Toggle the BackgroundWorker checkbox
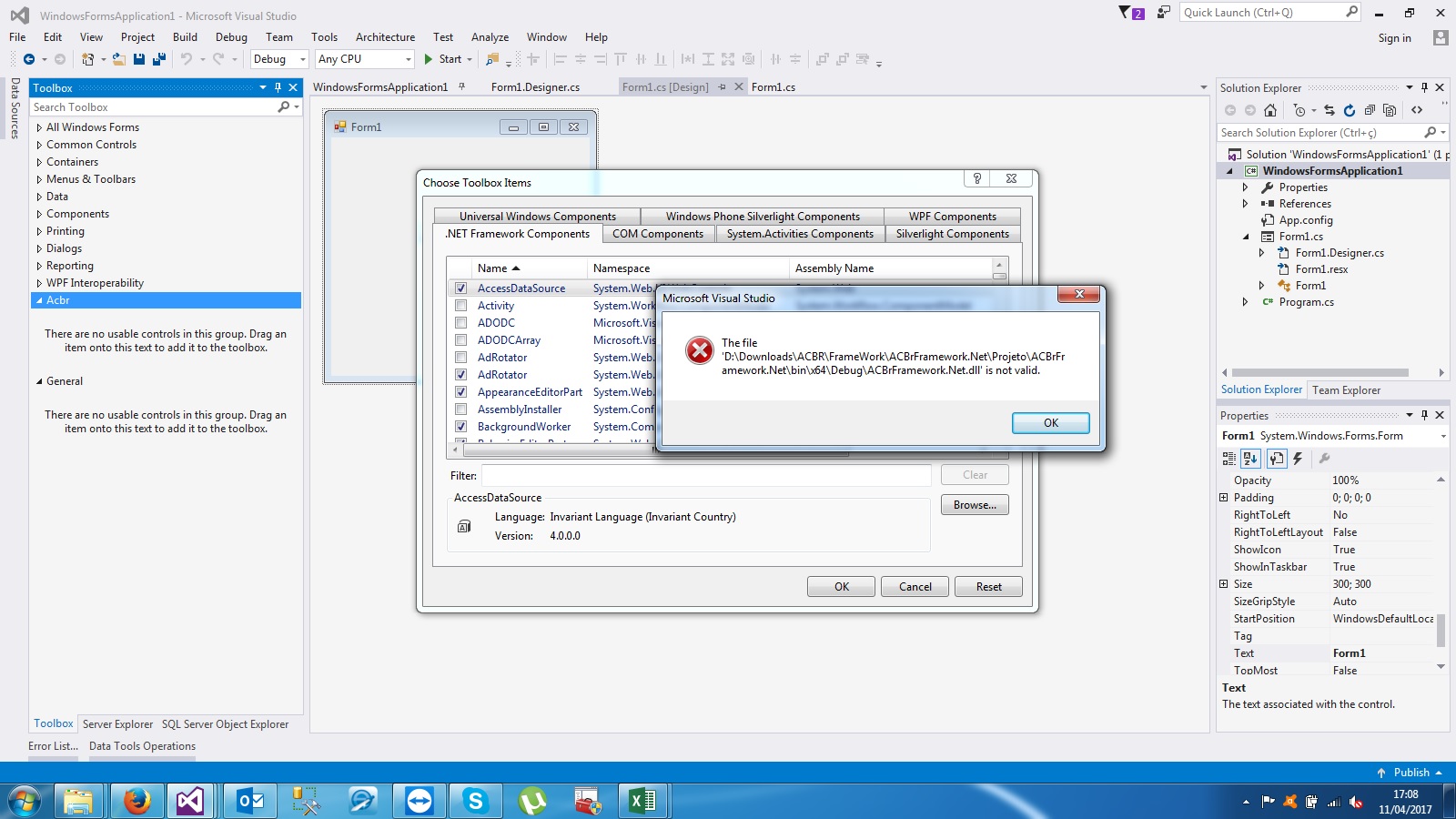1456x819 pixels. (x=460, y=427)
